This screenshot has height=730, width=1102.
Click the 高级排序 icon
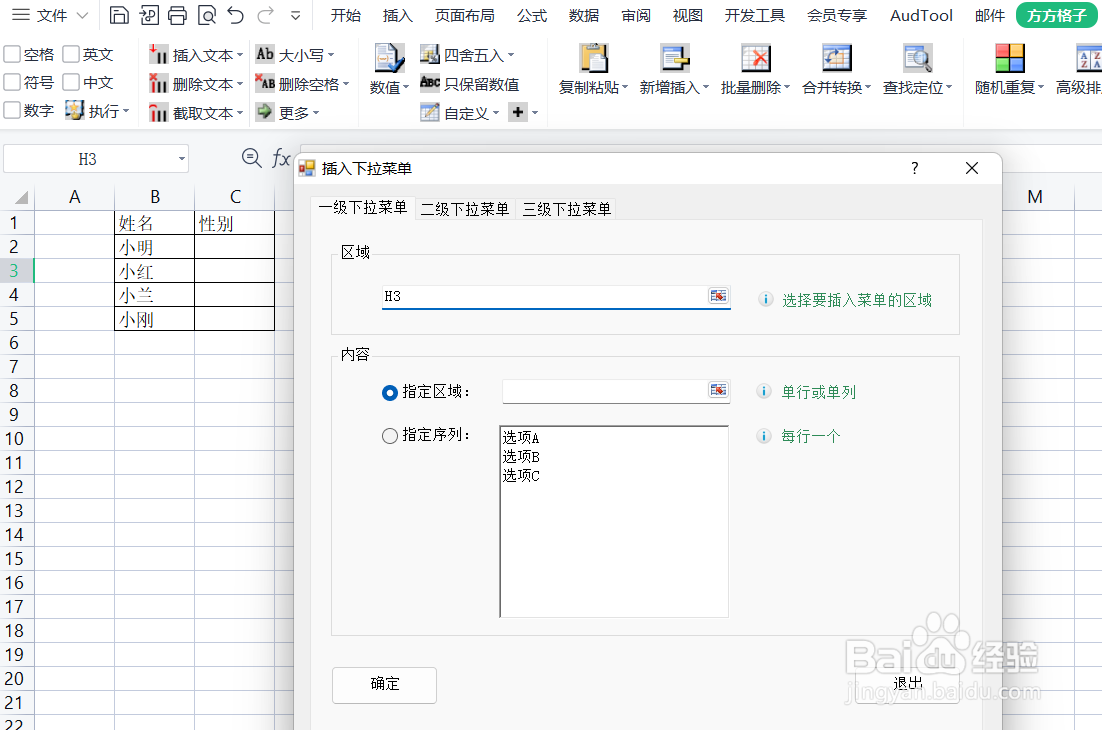[1089, 58]
